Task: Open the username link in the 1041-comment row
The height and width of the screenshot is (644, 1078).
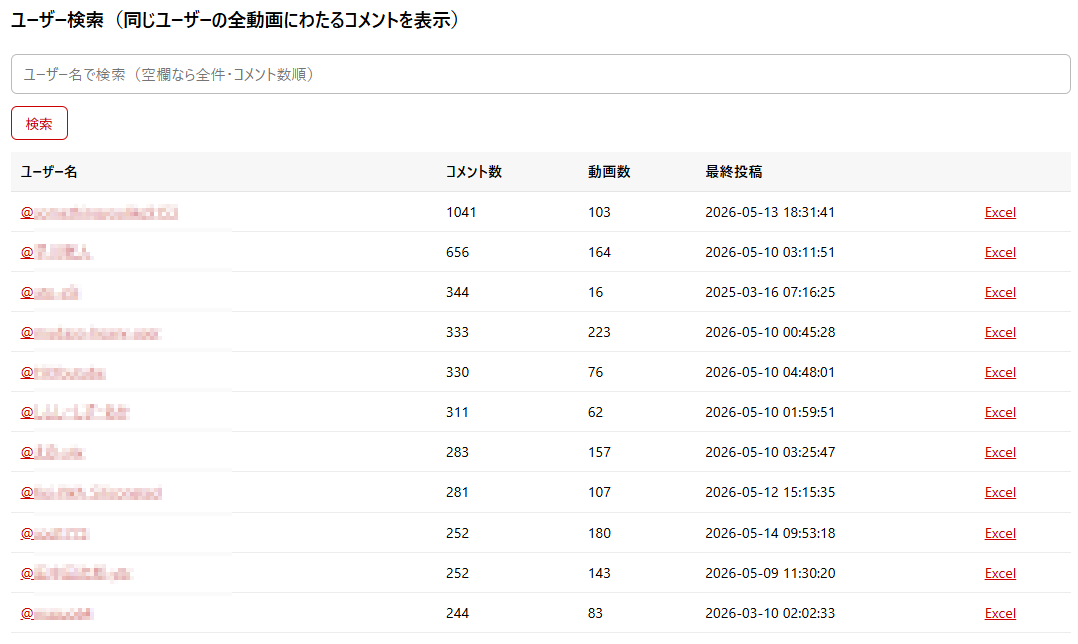Action: click(x=99, y=213)
